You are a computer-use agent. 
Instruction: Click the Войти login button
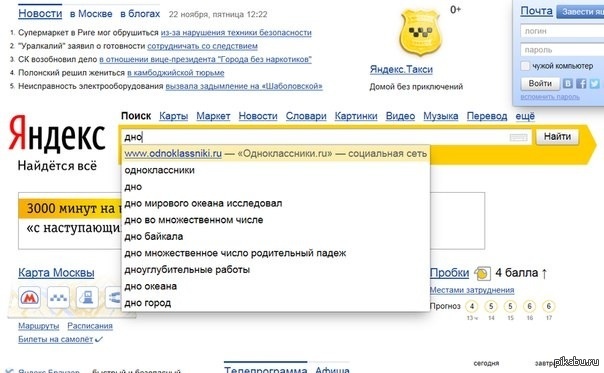coord(540,83)
